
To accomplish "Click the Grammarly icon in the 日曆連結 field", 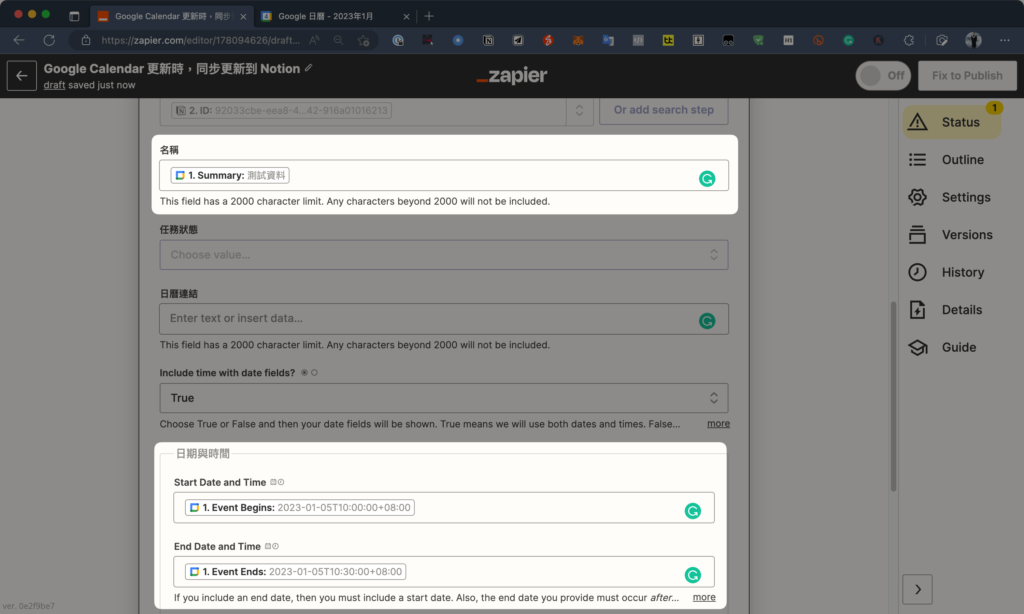I will pyautogui.click(x=707, y=321).
